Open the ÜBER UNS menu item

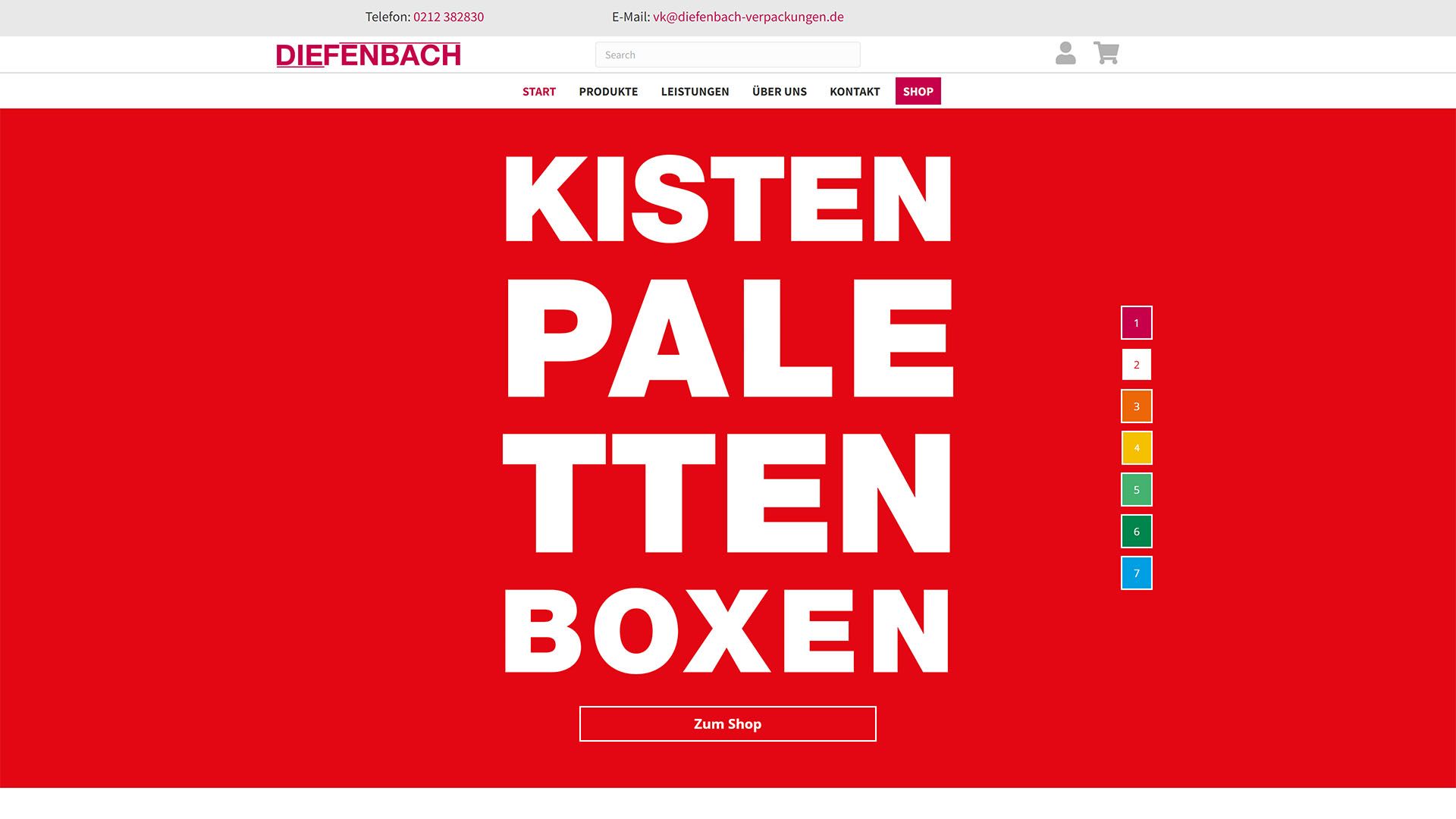coord(780,91)
